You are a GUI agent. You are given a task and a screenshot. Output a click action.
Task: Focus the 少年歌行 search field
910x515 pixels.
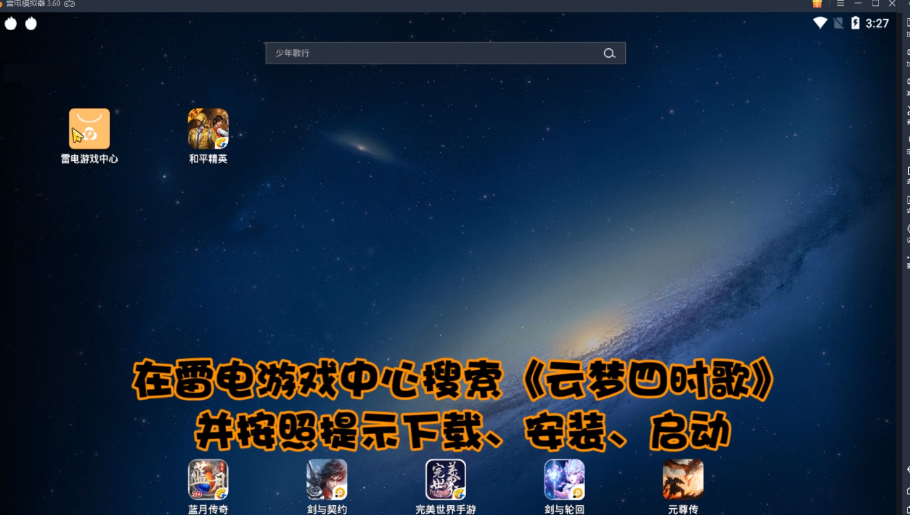(445, 53)
